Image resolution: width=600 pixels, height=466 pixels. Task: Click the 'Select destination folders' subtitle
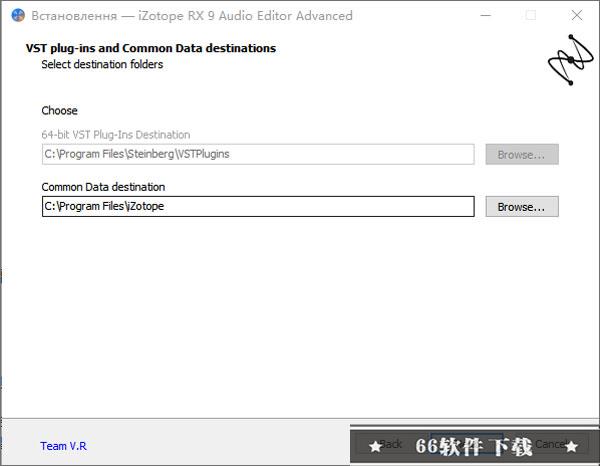point(102,64)
